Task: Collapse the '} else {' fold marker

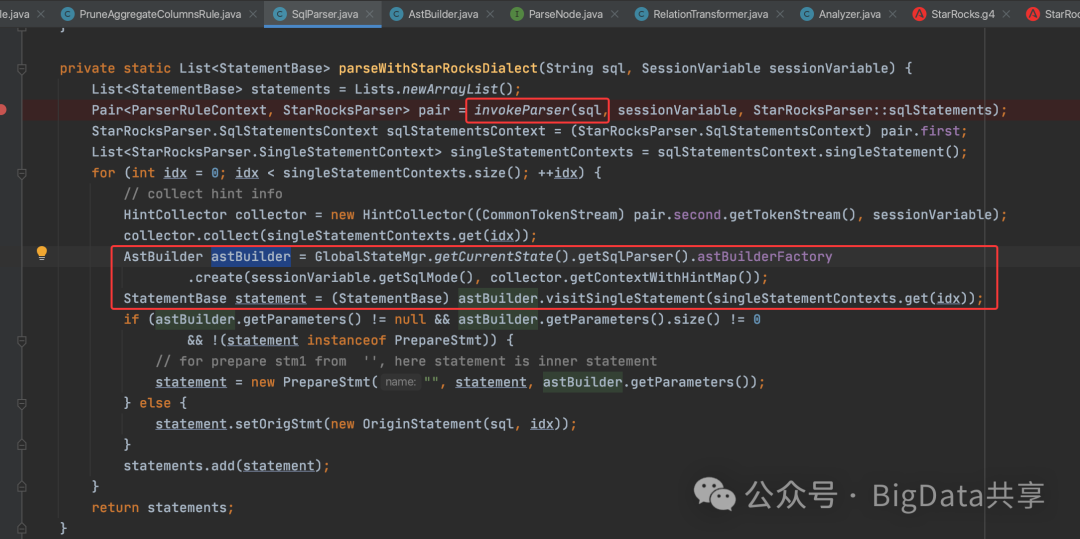Action: [x=22, y=403]
